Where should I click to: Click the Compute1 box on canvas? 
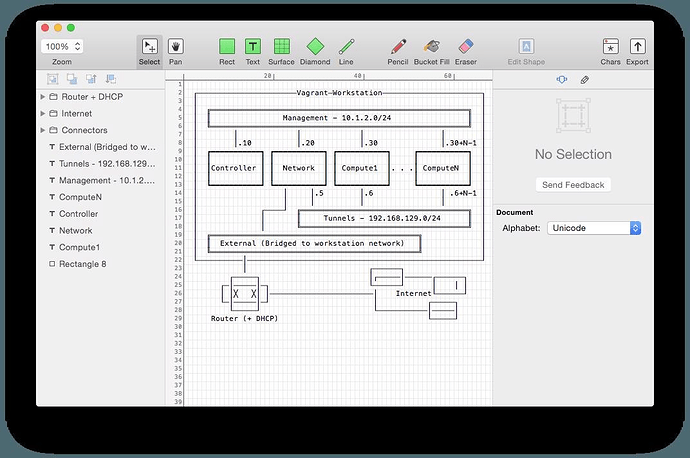[x=362, y=169]
